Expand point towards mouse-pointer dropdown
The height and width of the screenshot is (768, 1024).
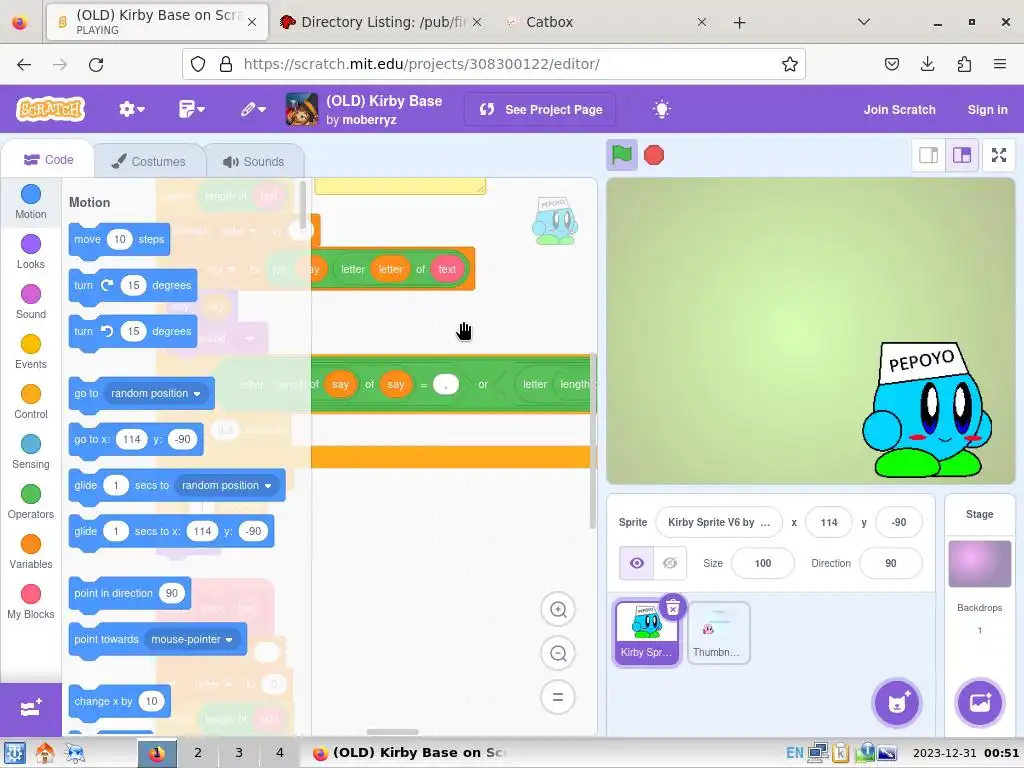tap(192, 639)
